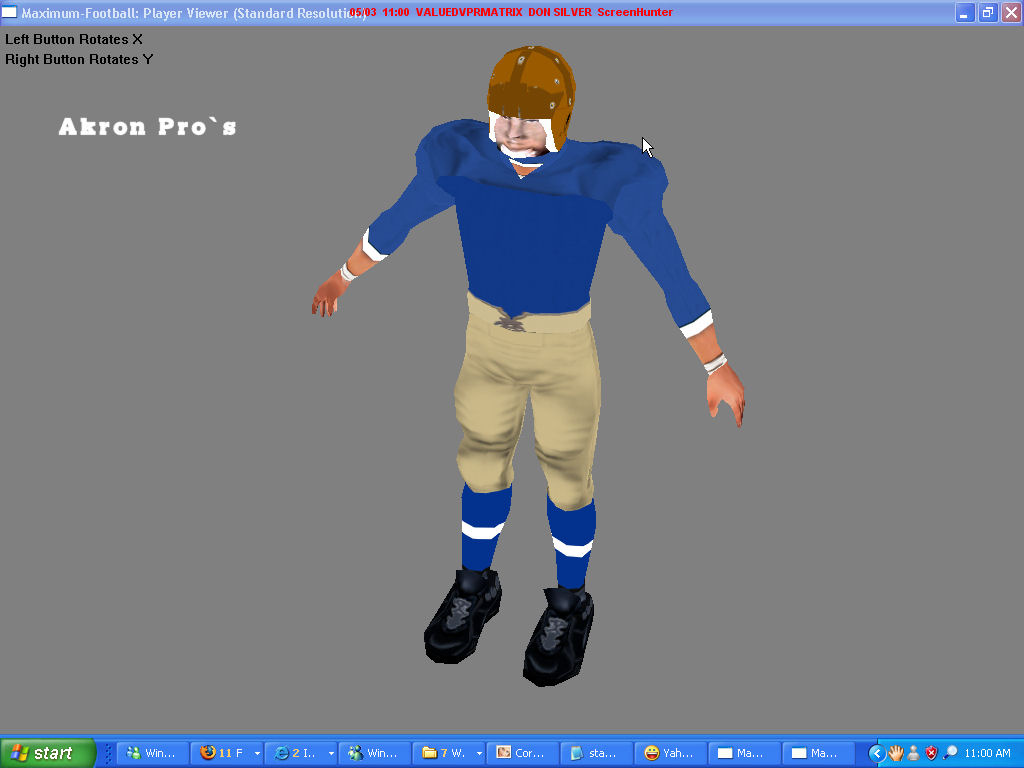Open the Windows start menu
1024x768 pixels.
click(x=48, y=753)
